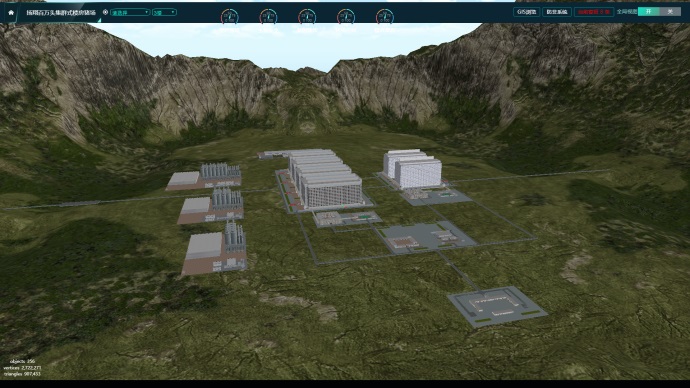Go to the home icon
The image size is (690, 388).
pos(11,13)
